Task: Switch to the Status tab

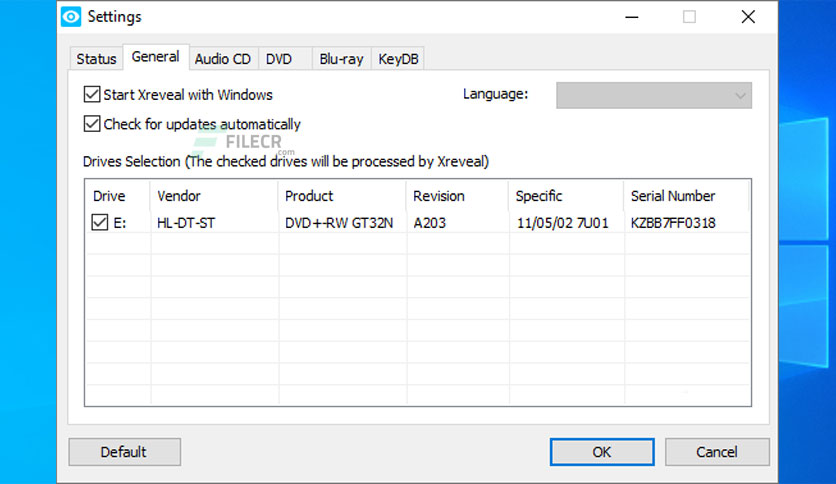Action: coord(96,59)
